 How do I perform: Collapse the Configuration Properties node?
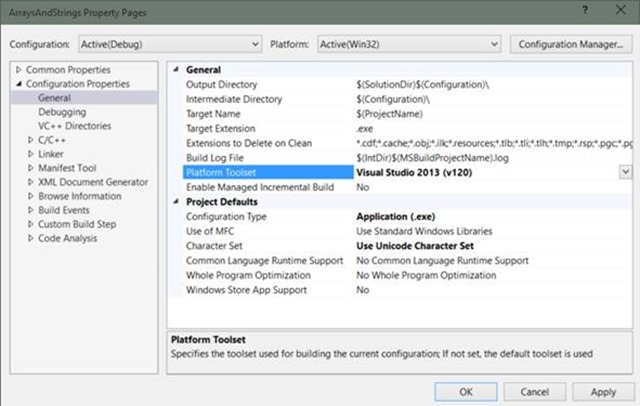tap(19, 84)
